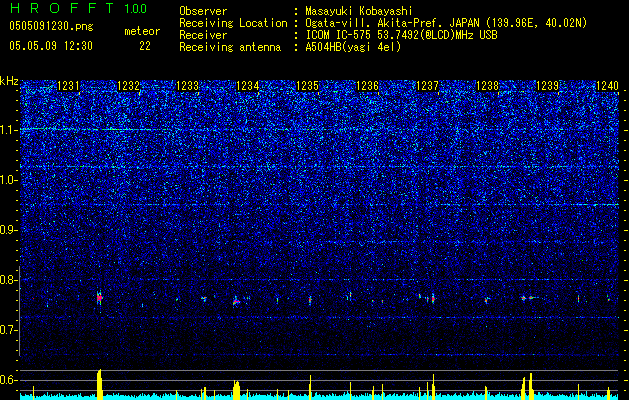
Task: Click the 1239 time marker
Action: point(548,86)
